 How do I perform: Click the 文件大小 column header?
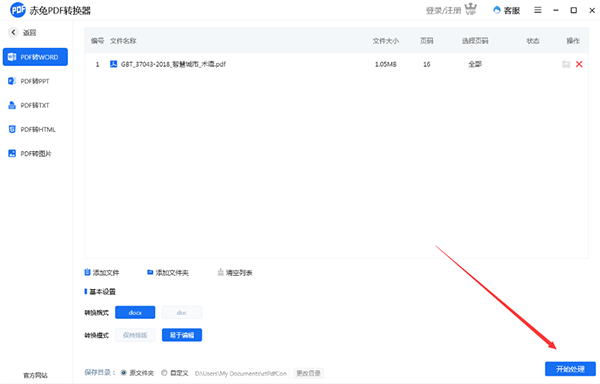click(x=386, y=41)
